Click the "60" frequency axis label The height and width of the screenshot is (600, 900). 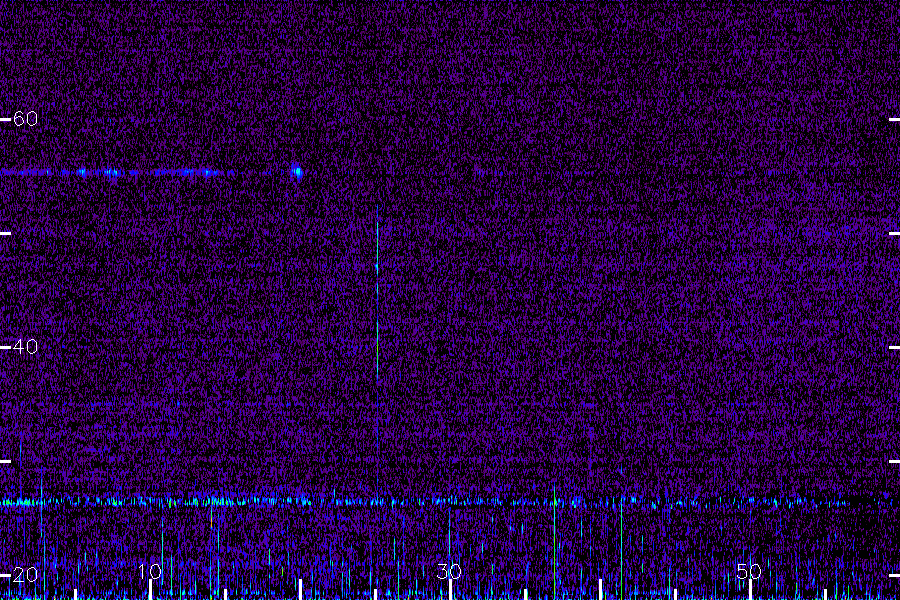(25, 119)
